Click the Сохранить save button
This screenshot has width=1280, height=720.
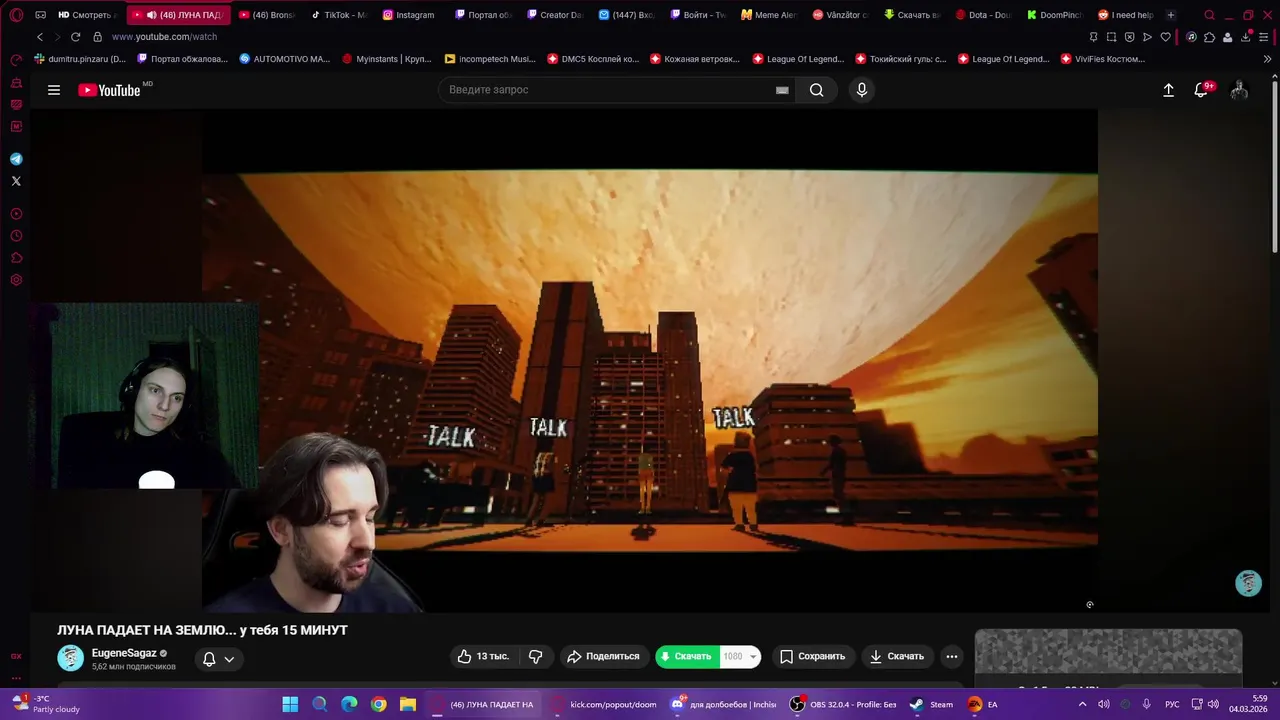click(x=812, y=656)
